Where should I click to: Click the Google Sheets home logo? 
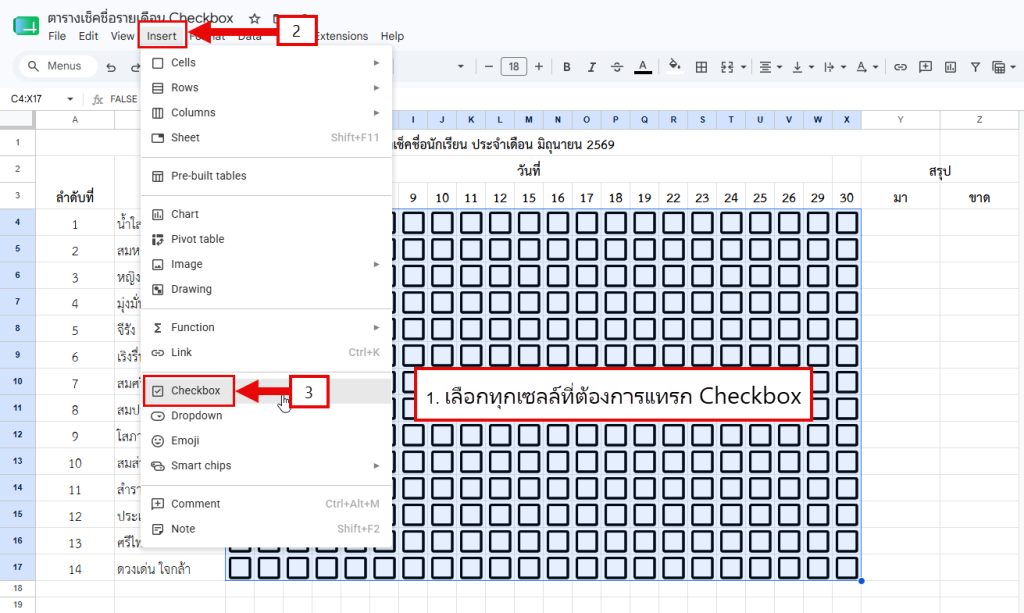point(26,26)
